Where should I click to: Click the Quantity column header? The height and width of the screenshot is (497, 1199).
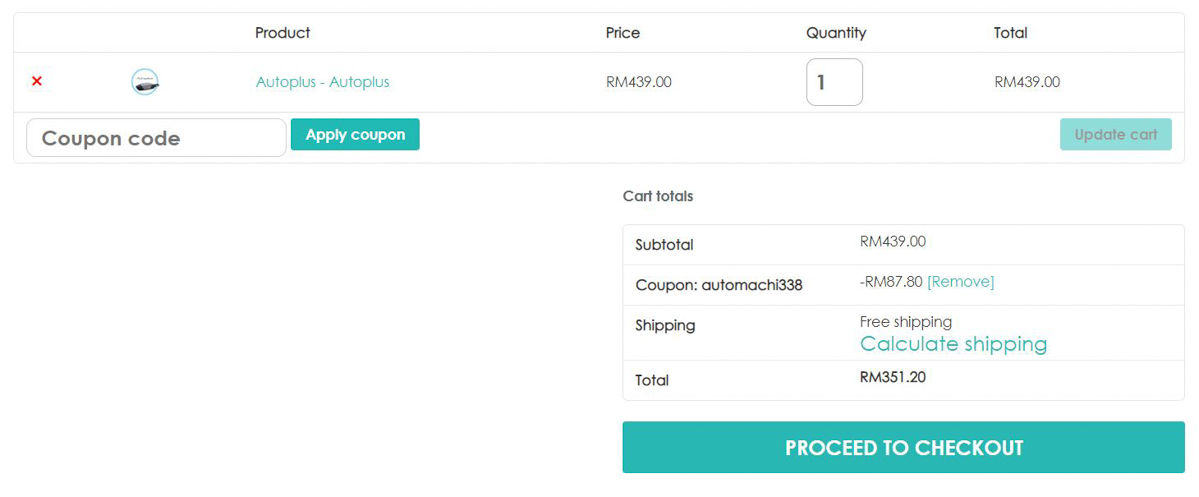[x=836, y=33]
